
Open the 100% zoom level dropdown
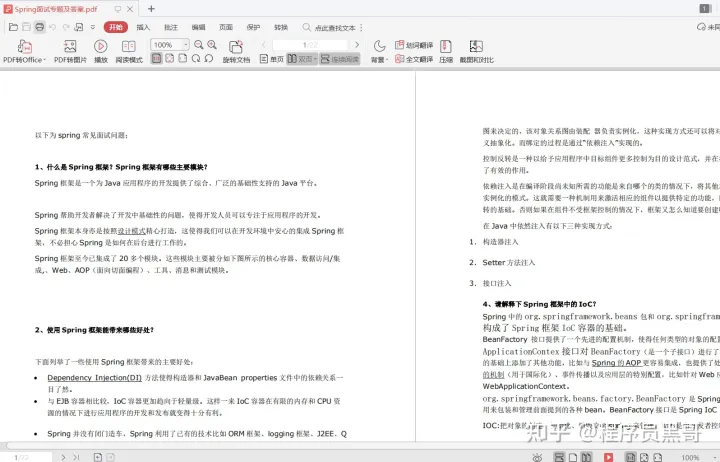click(186, 45)
